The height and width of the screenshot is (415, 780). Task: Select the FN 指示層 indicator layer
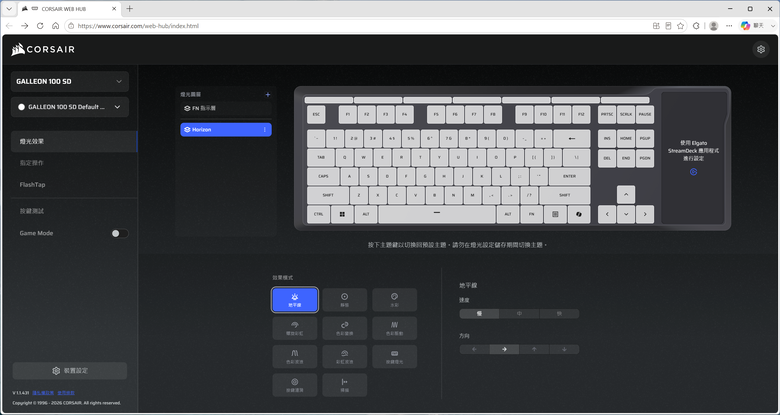pos(226,108)
